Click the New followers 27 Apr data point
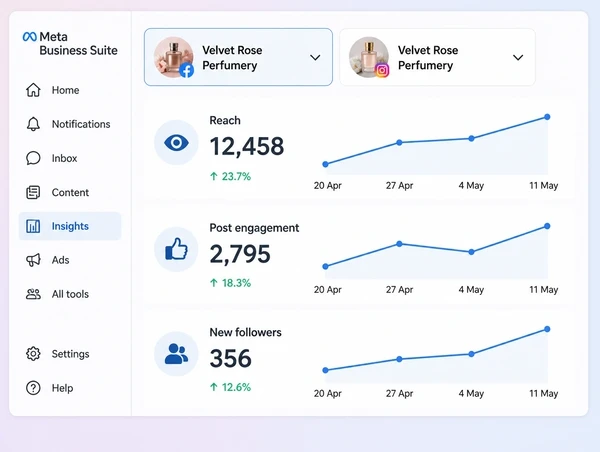 [x=399, y=359]
